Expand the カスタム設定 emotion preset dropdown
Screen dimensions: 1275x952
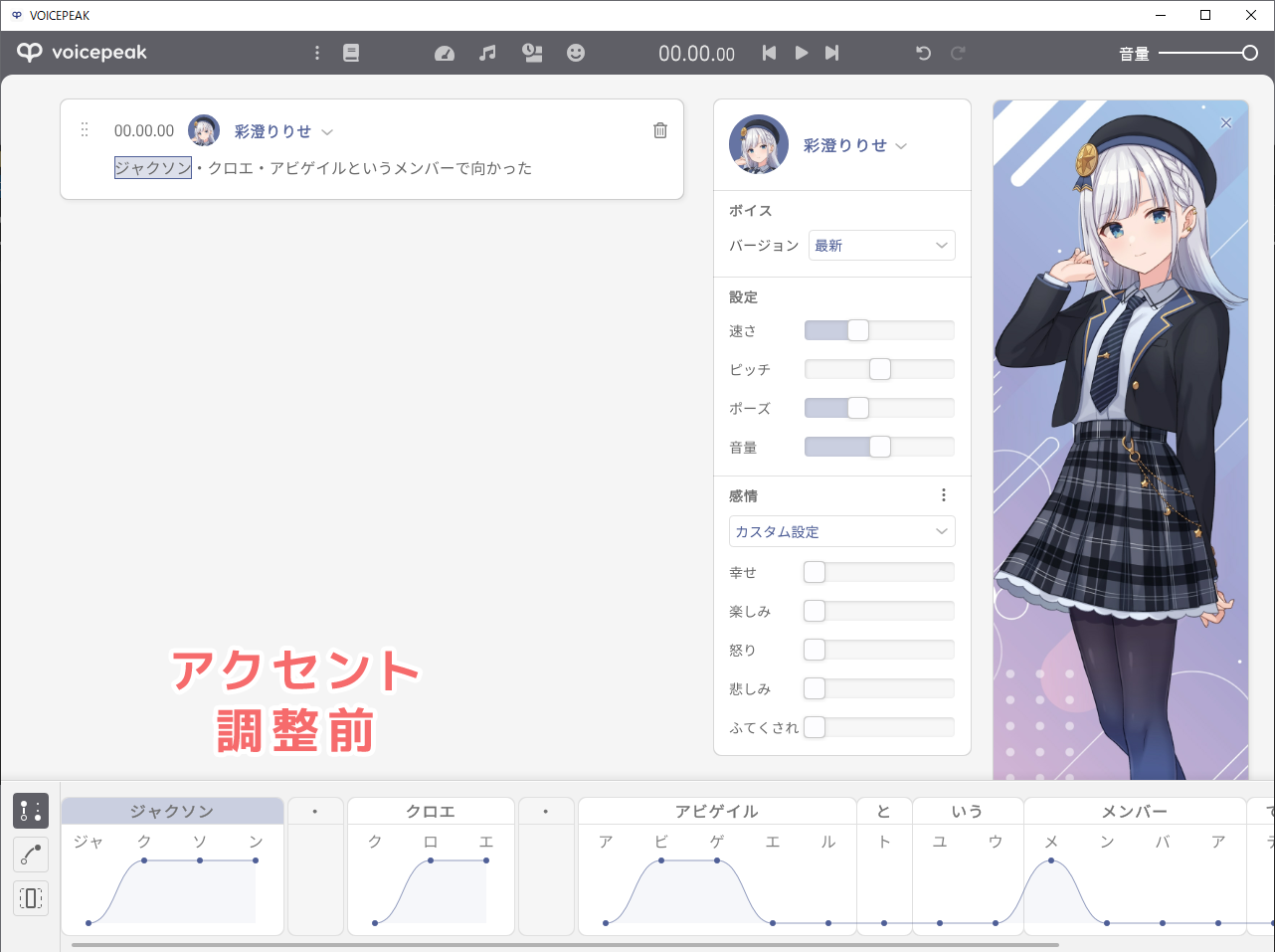[841, 532]
